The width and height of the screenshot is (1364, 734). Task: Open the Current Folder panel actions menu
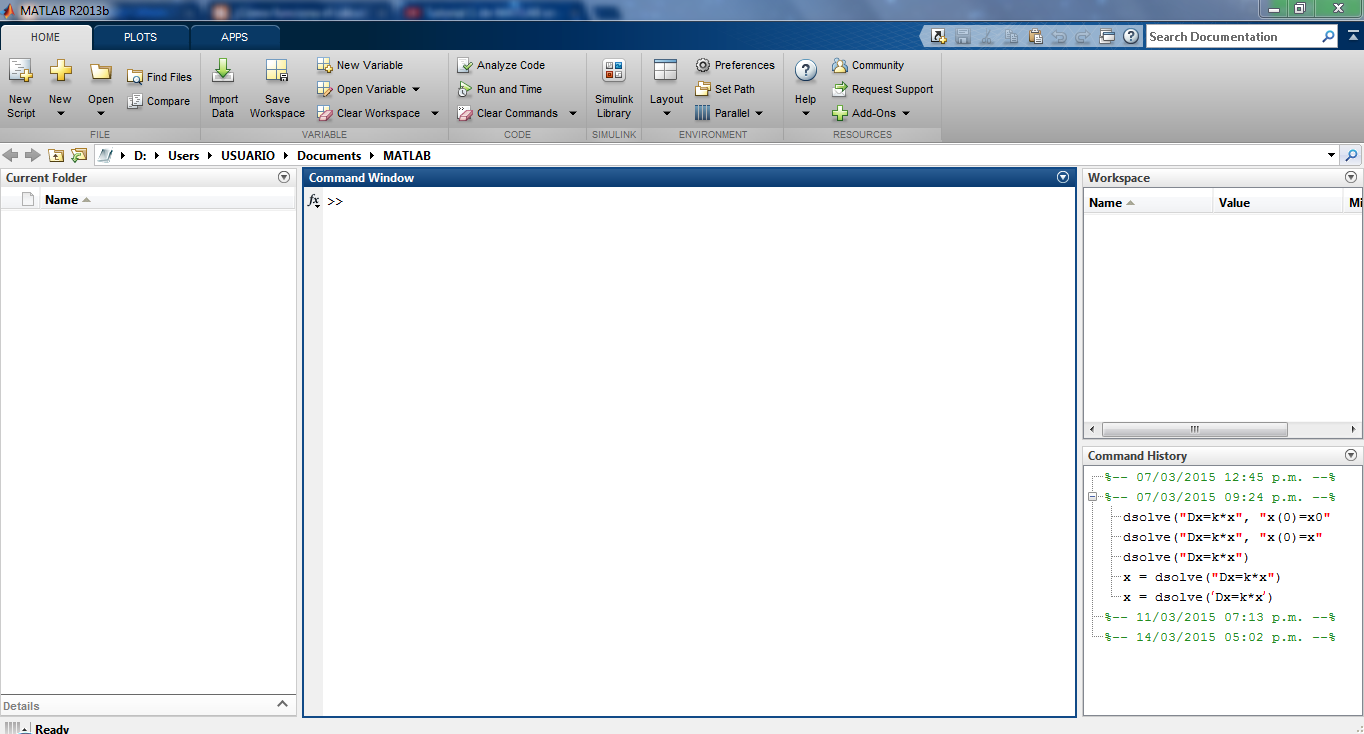[284, 177]
